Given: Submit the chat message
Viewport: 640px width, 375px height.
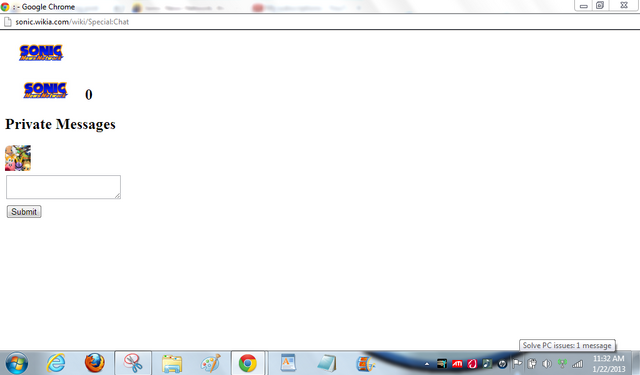Looking at the screenshot, I should tap(24, 212).
